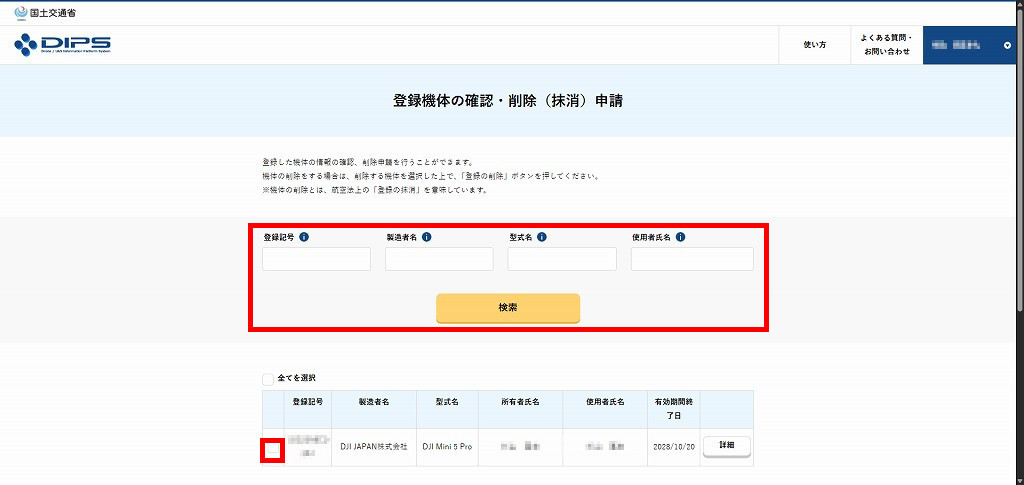Click the 国土交通省 ministry logo
Screen dimensions: 1024x485
click(45, 12)
